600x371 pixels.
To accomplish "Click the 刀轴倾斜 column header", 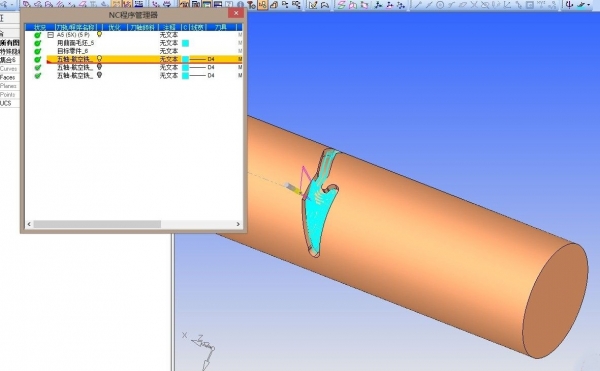I will click(143, 27).
